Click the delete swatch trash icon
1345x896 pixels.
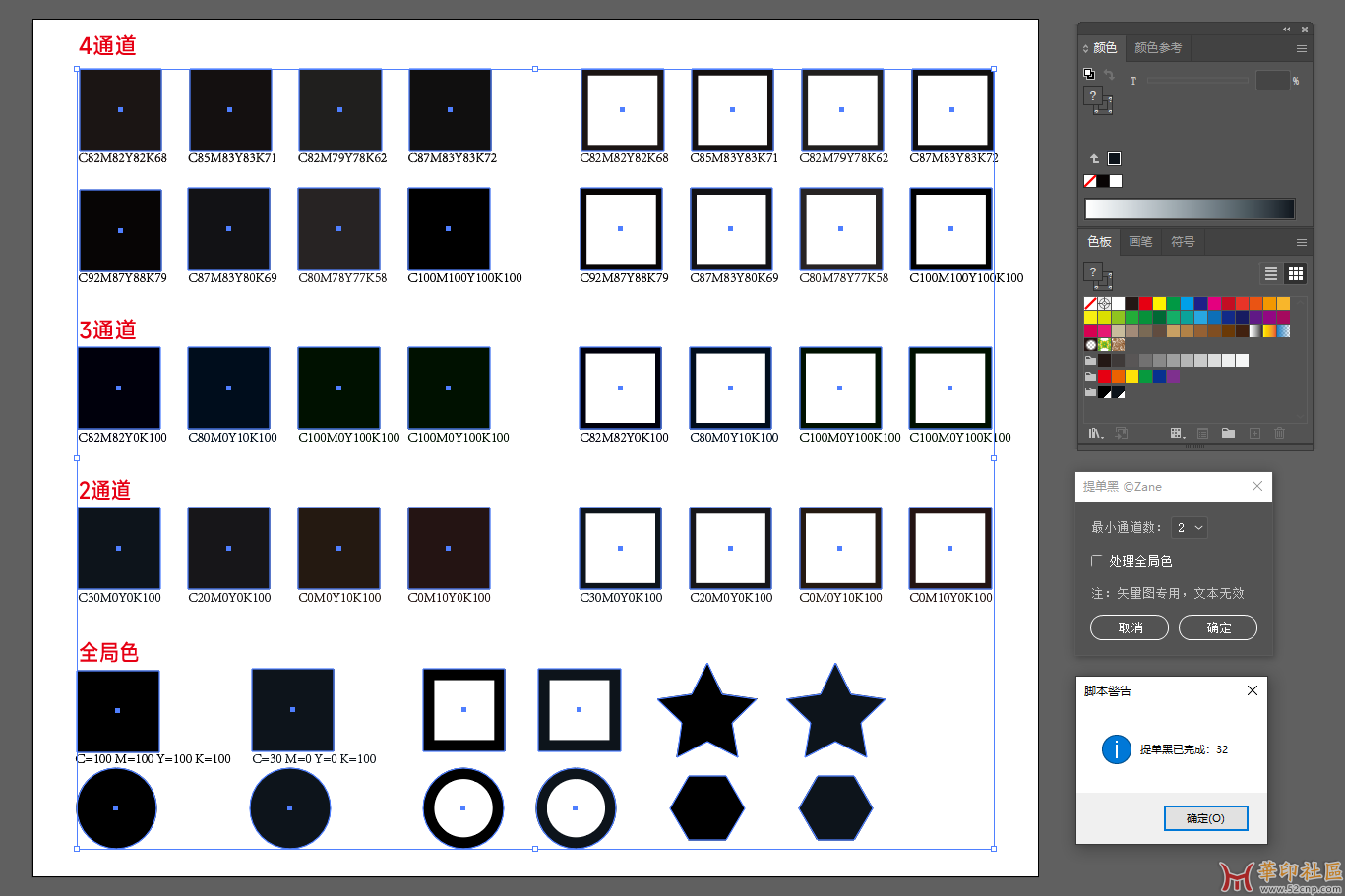click(x=1279, y=433)
